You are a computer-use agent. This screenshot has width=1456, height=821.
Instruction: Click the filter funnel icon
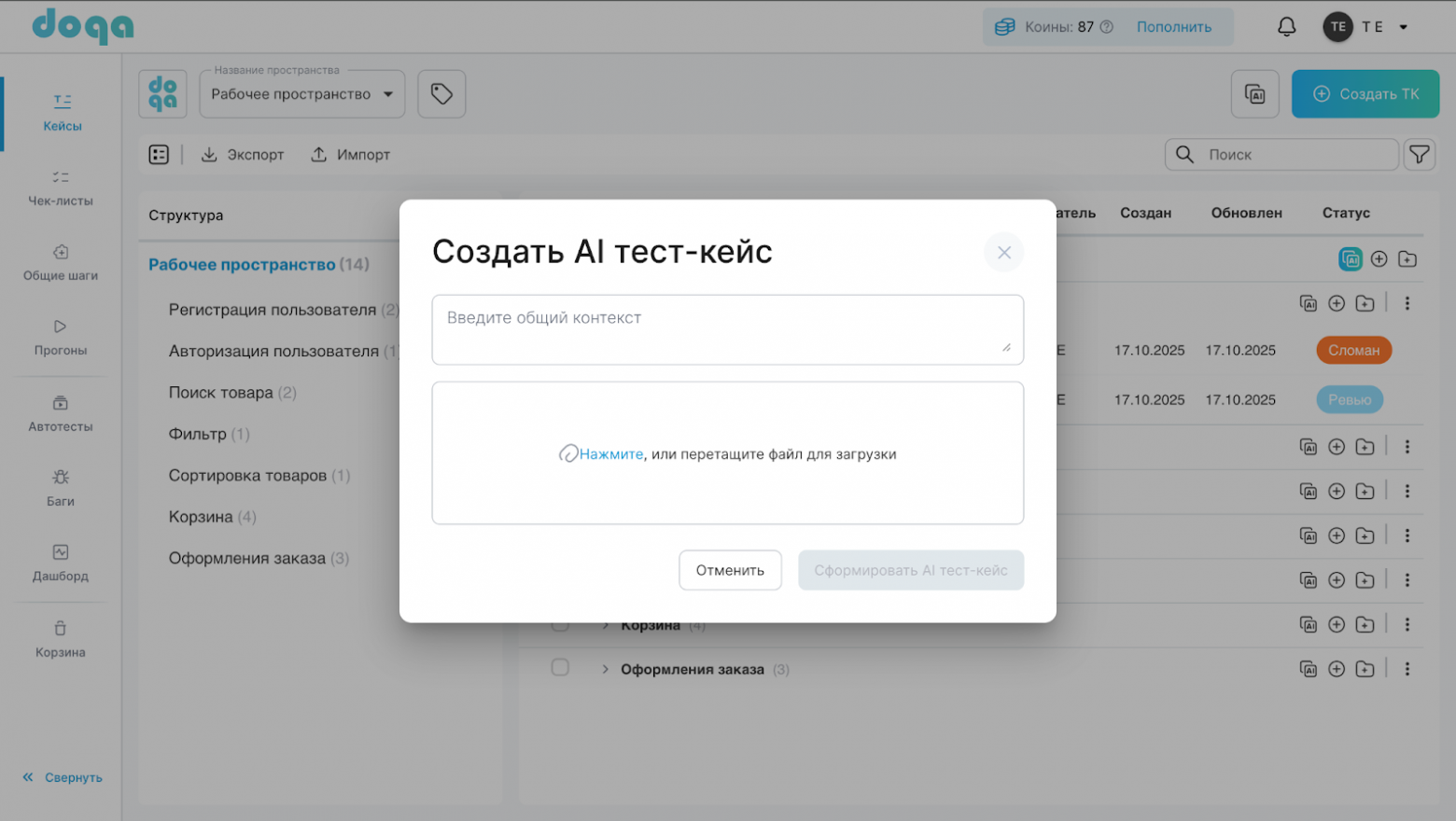point(1419,155)
